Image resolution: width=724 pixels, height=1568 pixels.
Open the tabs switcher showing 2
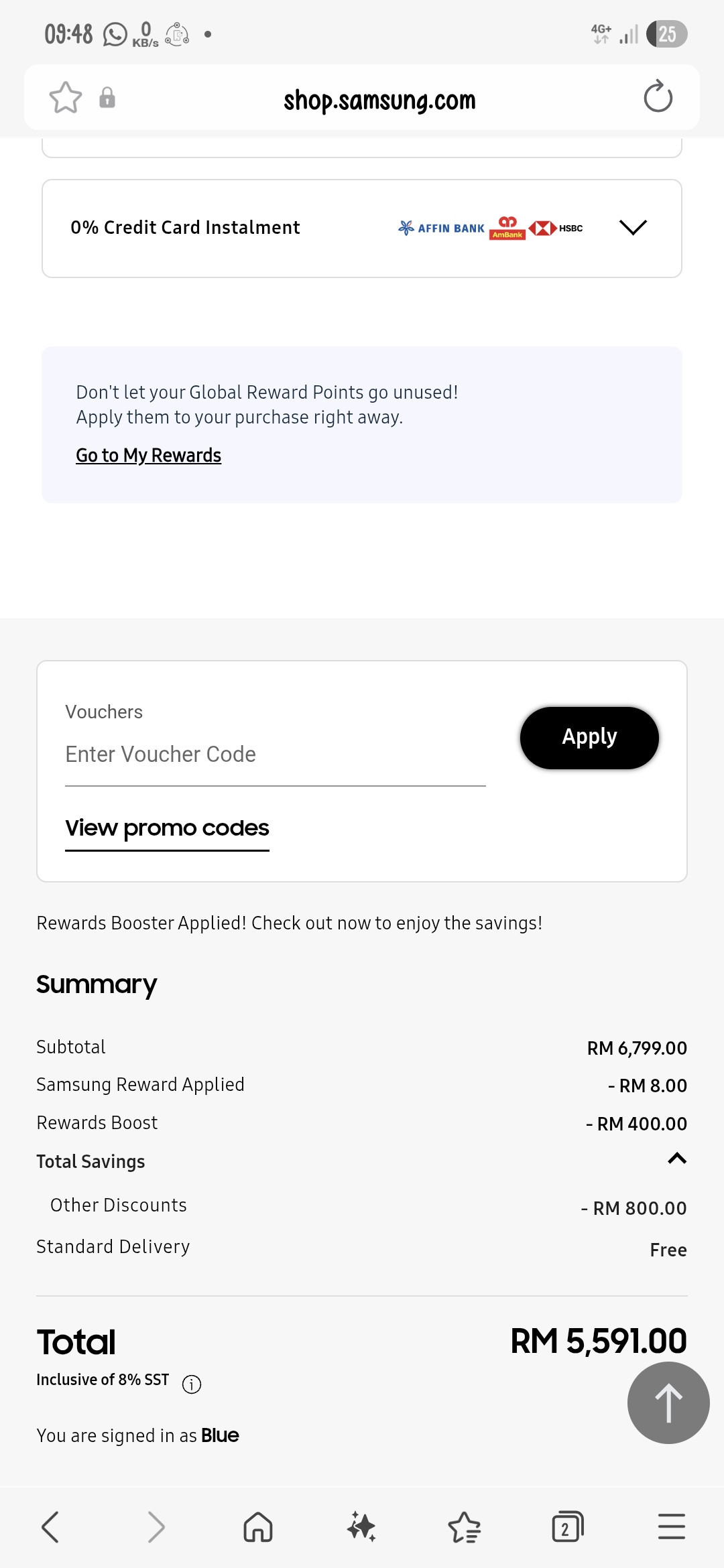(567, 1527)
